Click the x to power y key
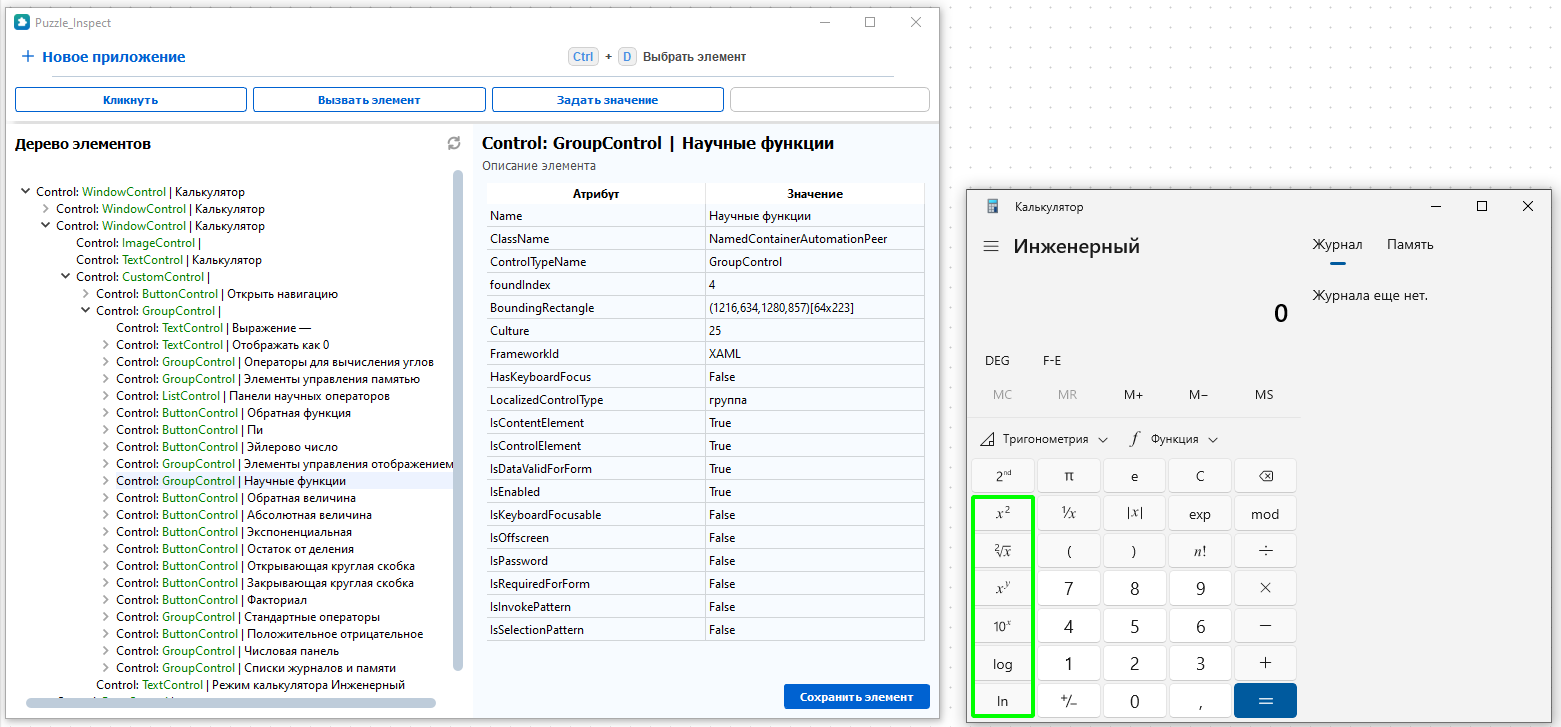 tap(1003, 589)
